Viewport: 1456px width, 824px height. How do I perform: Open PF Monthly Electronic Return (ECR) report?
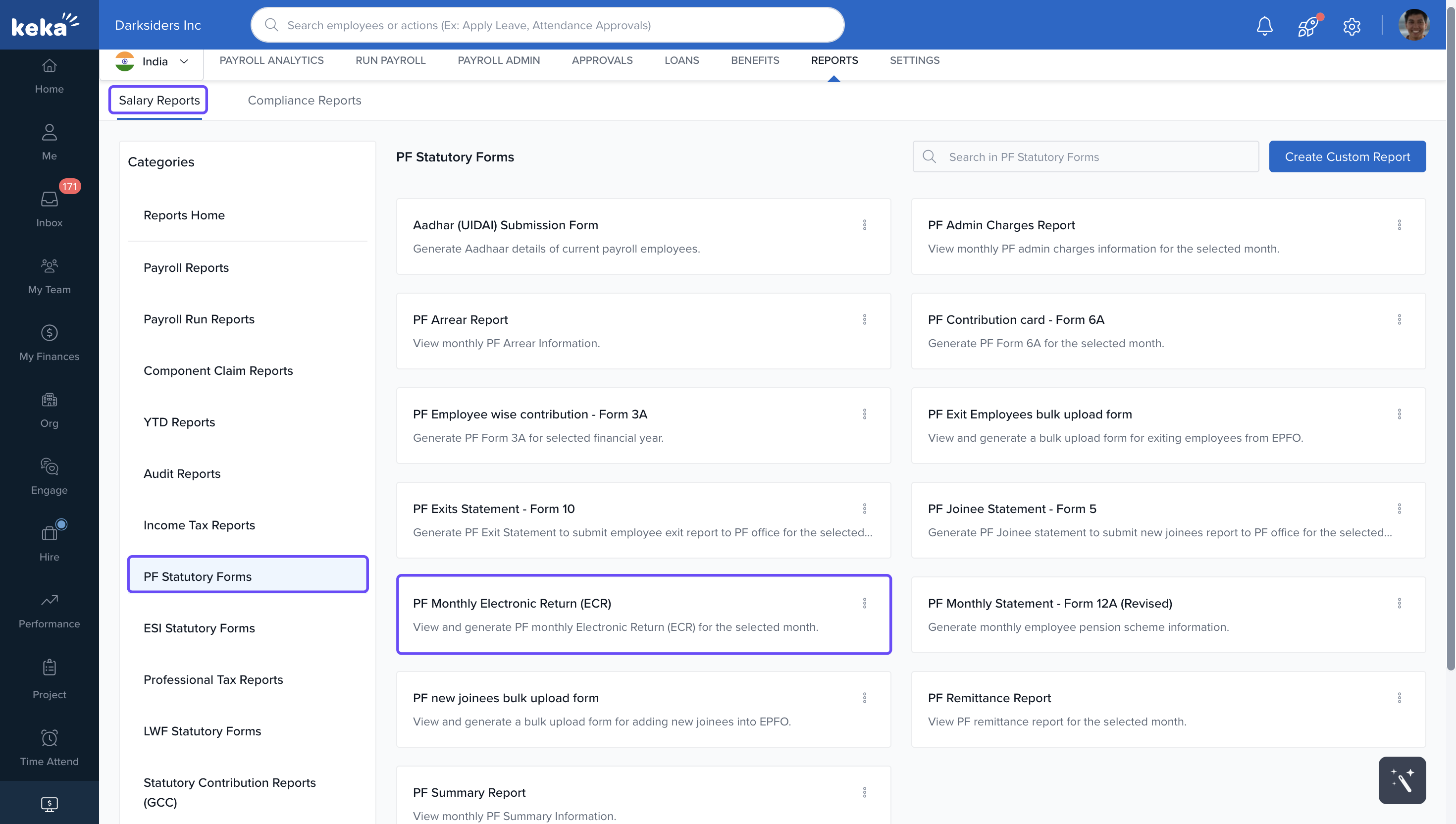[512, 603]
